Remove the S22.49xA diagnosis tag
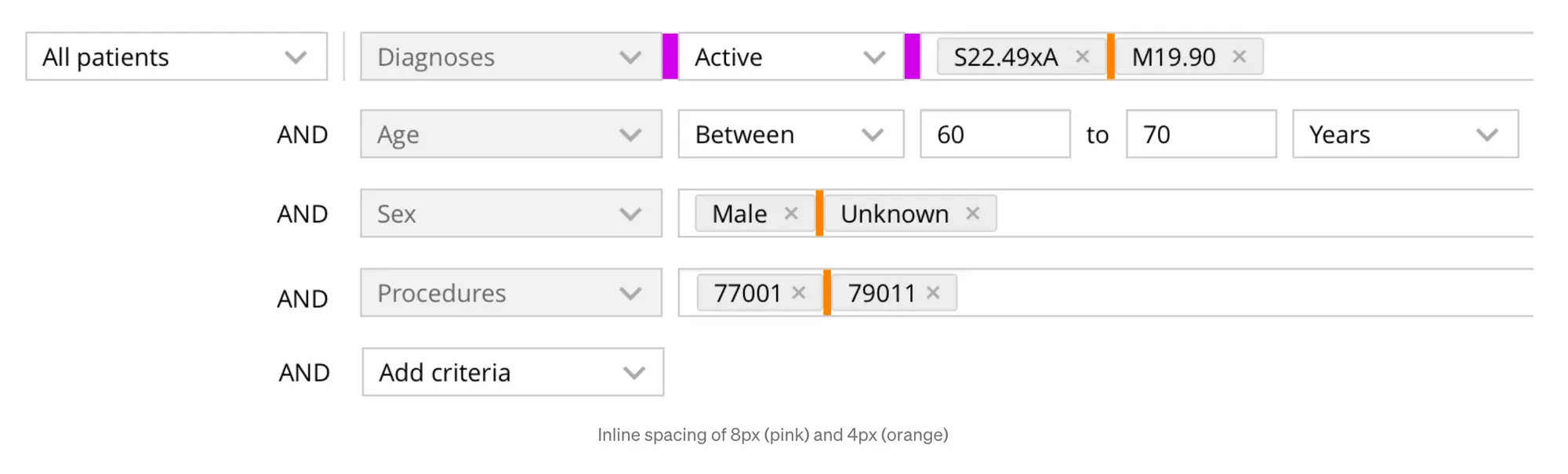Screen dimensions: 1568x474 [x=1082, y=57]
